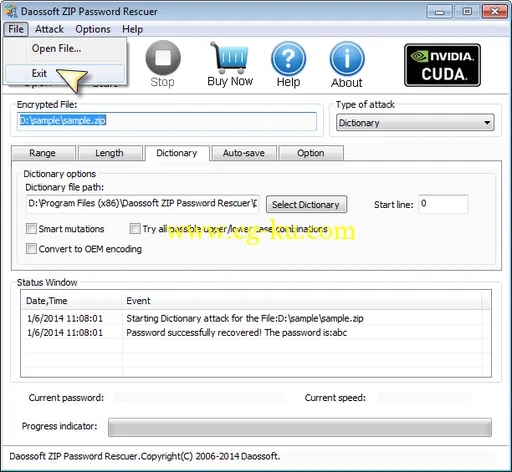Click the Event column header
Viewport: 512px width, 472px height.
[x=302, y=301]
